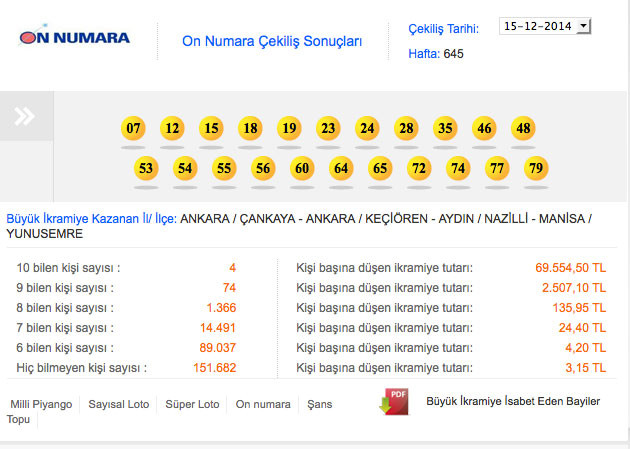Click yellow ball number 23

pos(328,129)
